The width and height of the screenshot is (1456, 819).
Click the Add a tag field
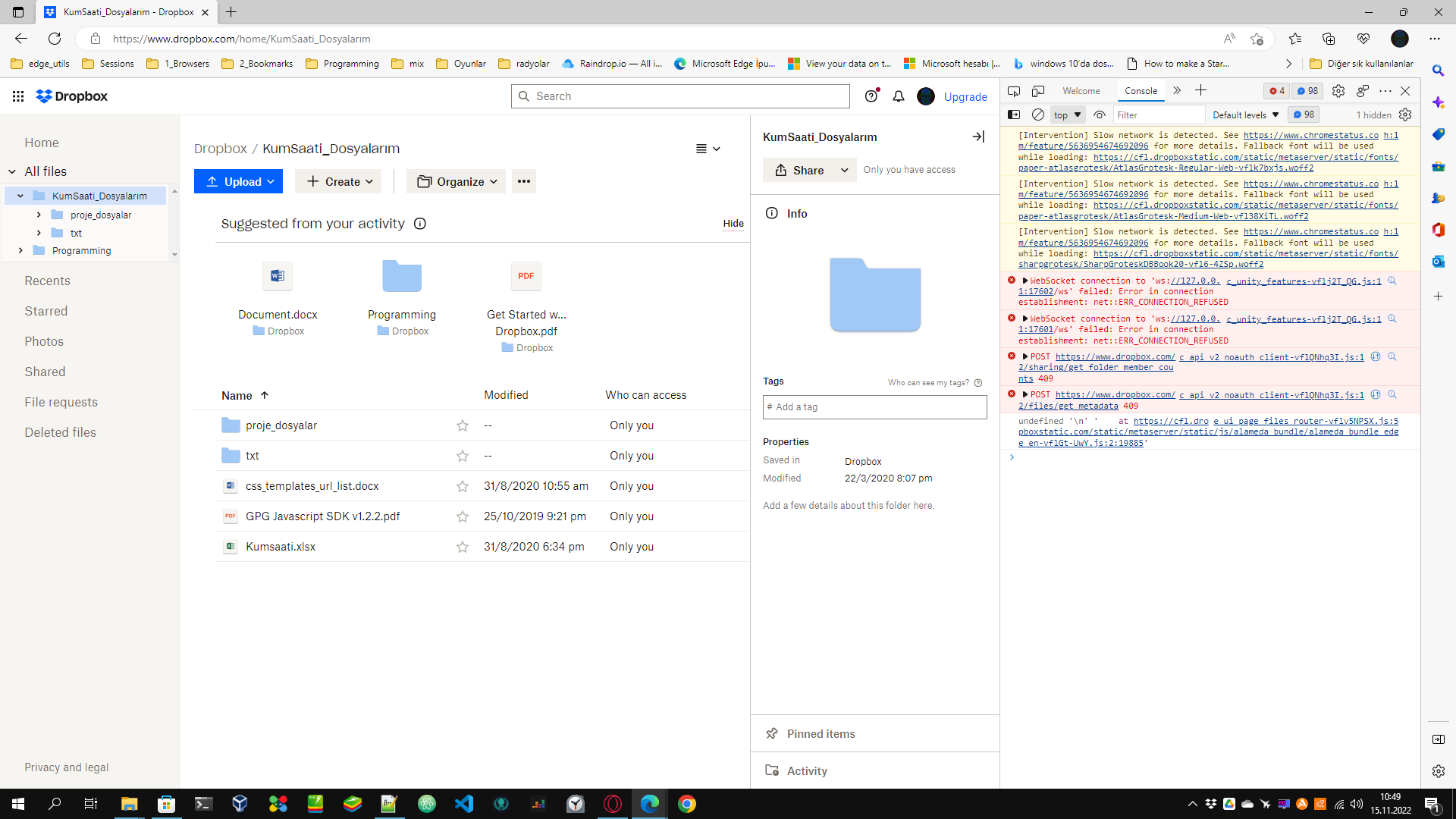tap(874, 407)
